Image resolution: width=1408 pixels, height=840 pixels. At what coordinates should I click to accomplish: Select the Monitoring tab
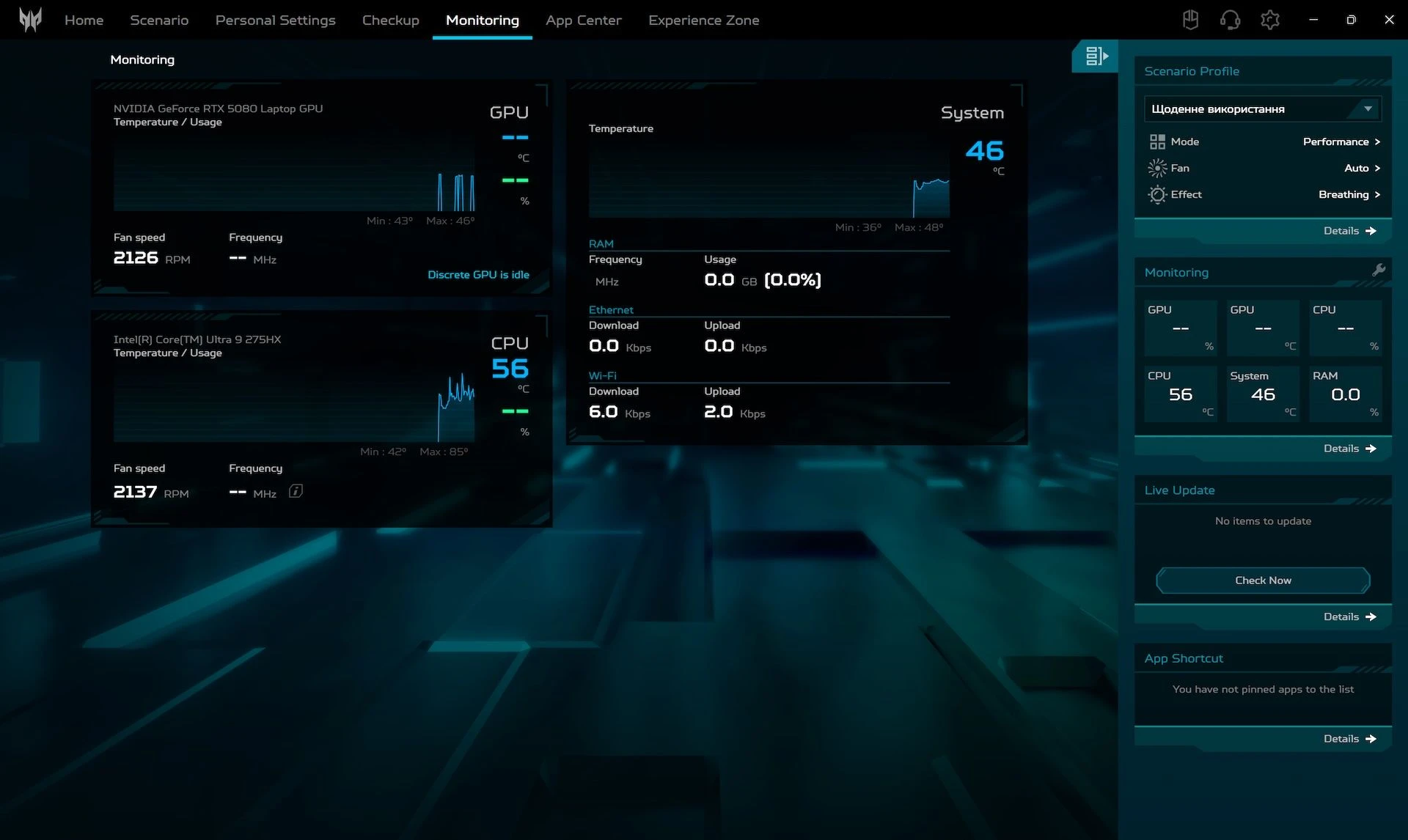tap(483, 20)
